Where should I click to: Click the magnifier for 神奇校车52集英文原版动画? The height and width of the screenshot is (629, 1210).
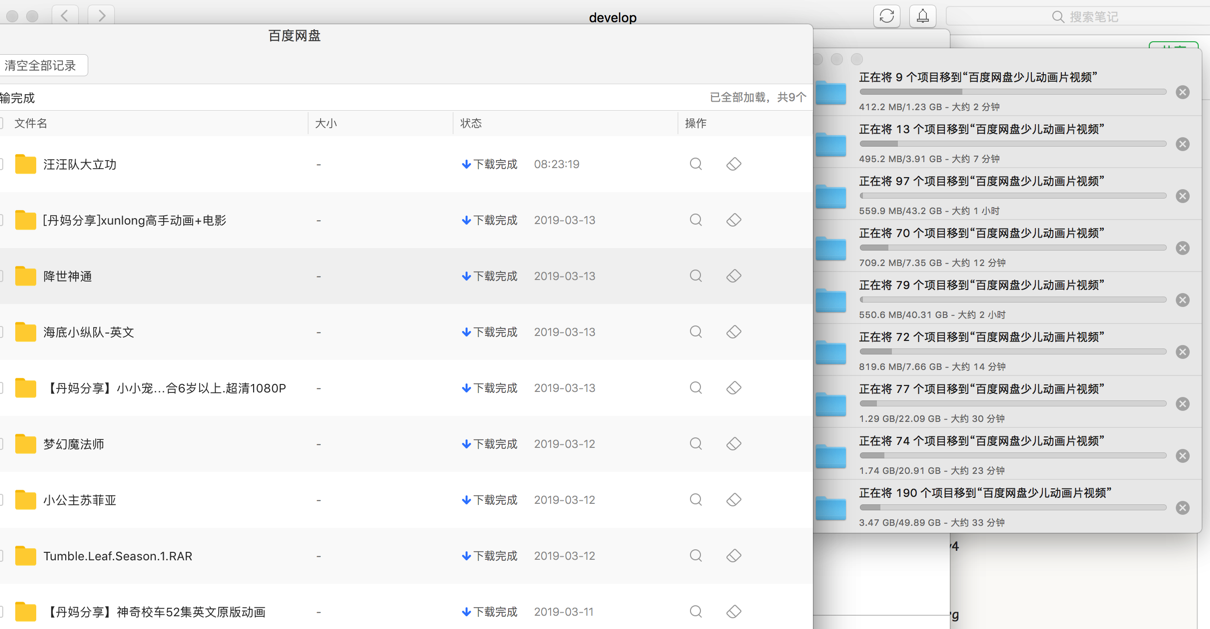pos(696,612)
